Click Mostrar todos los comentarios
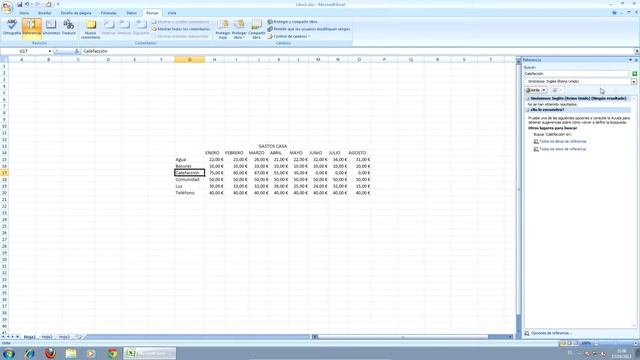The image size is (640, 360). point(181,29)
